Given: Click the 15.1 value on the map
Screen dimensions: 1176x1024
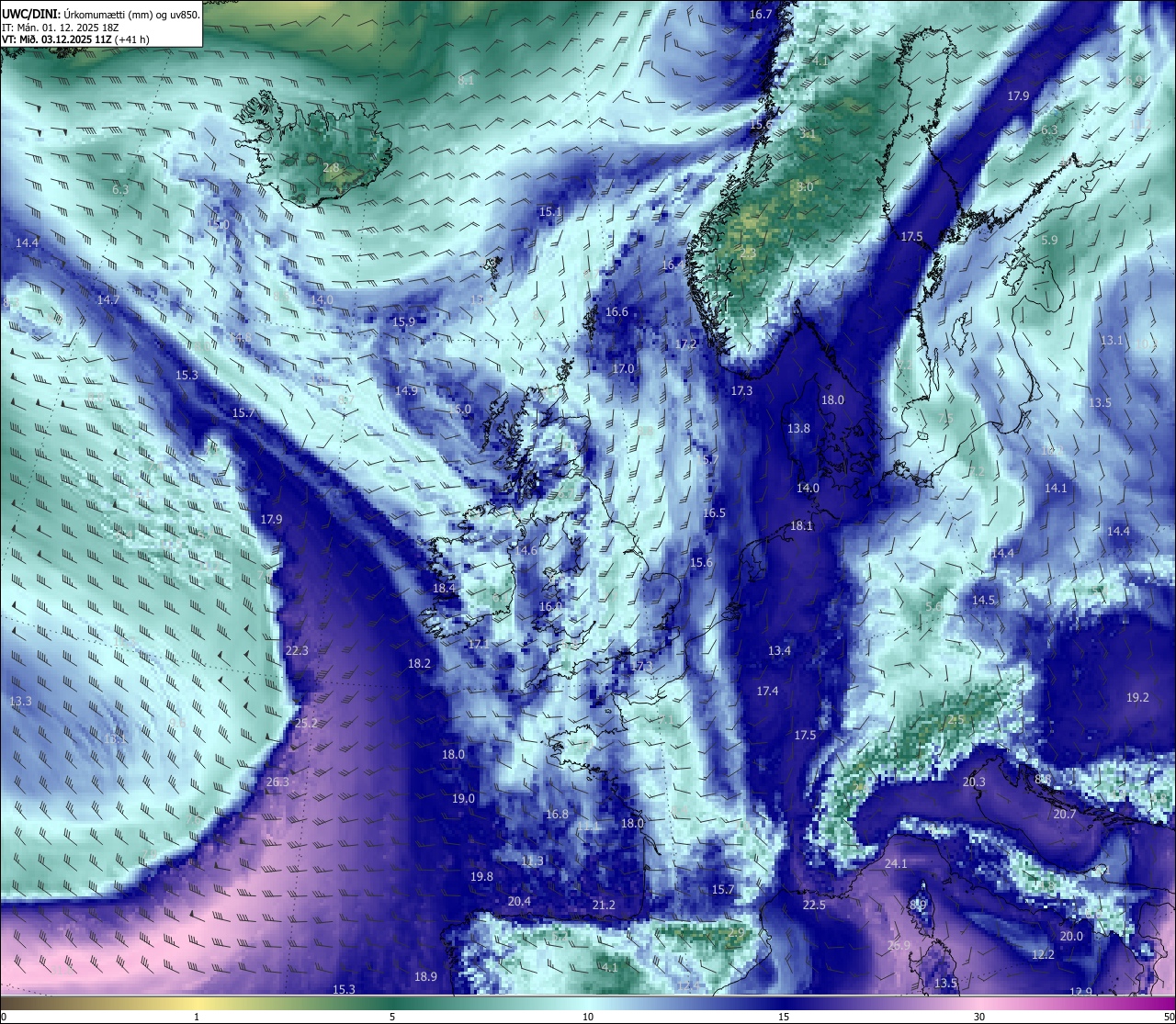Looking at the screenshot, I should coord(550,212).
